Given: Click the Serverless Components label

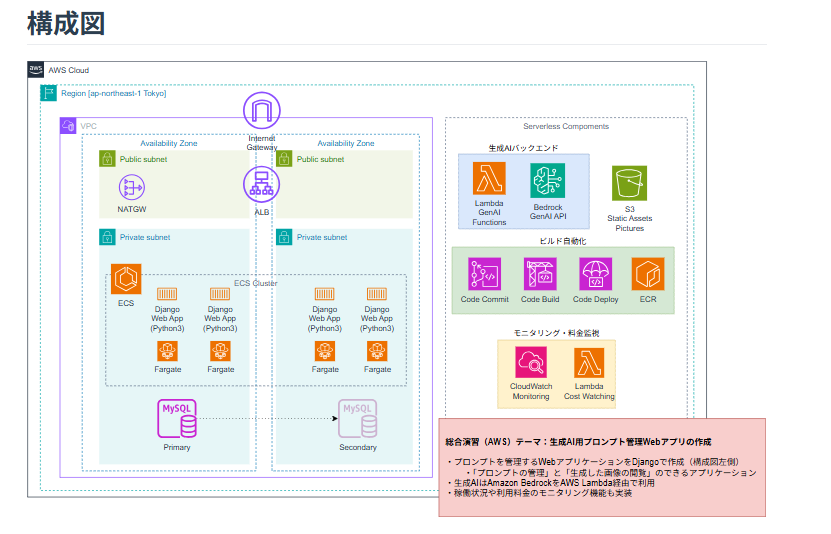Looking at the screenshot, I should click(x=566, y=126).
